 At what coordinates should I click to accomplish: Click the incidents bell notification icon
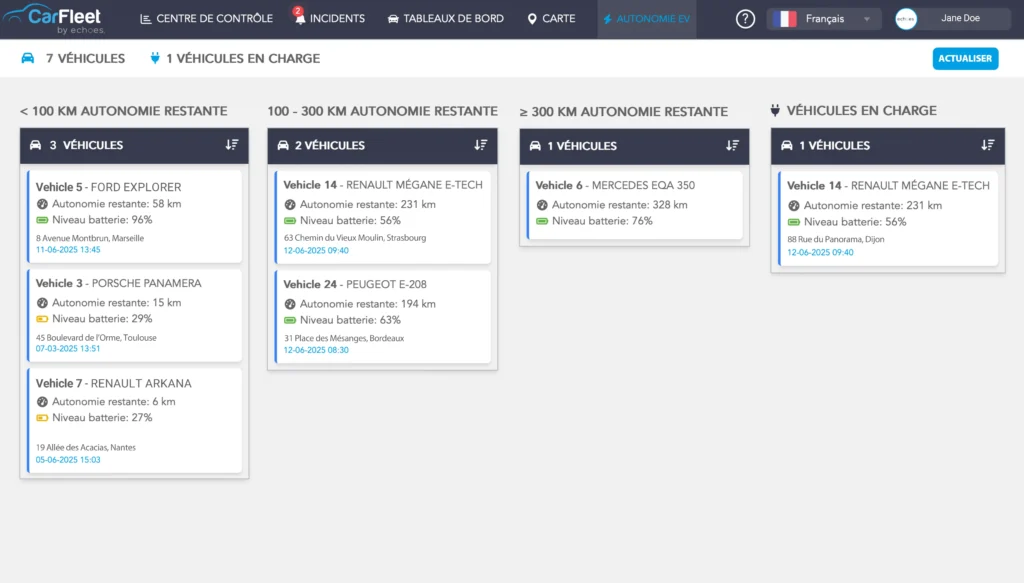tap(300, 19)
